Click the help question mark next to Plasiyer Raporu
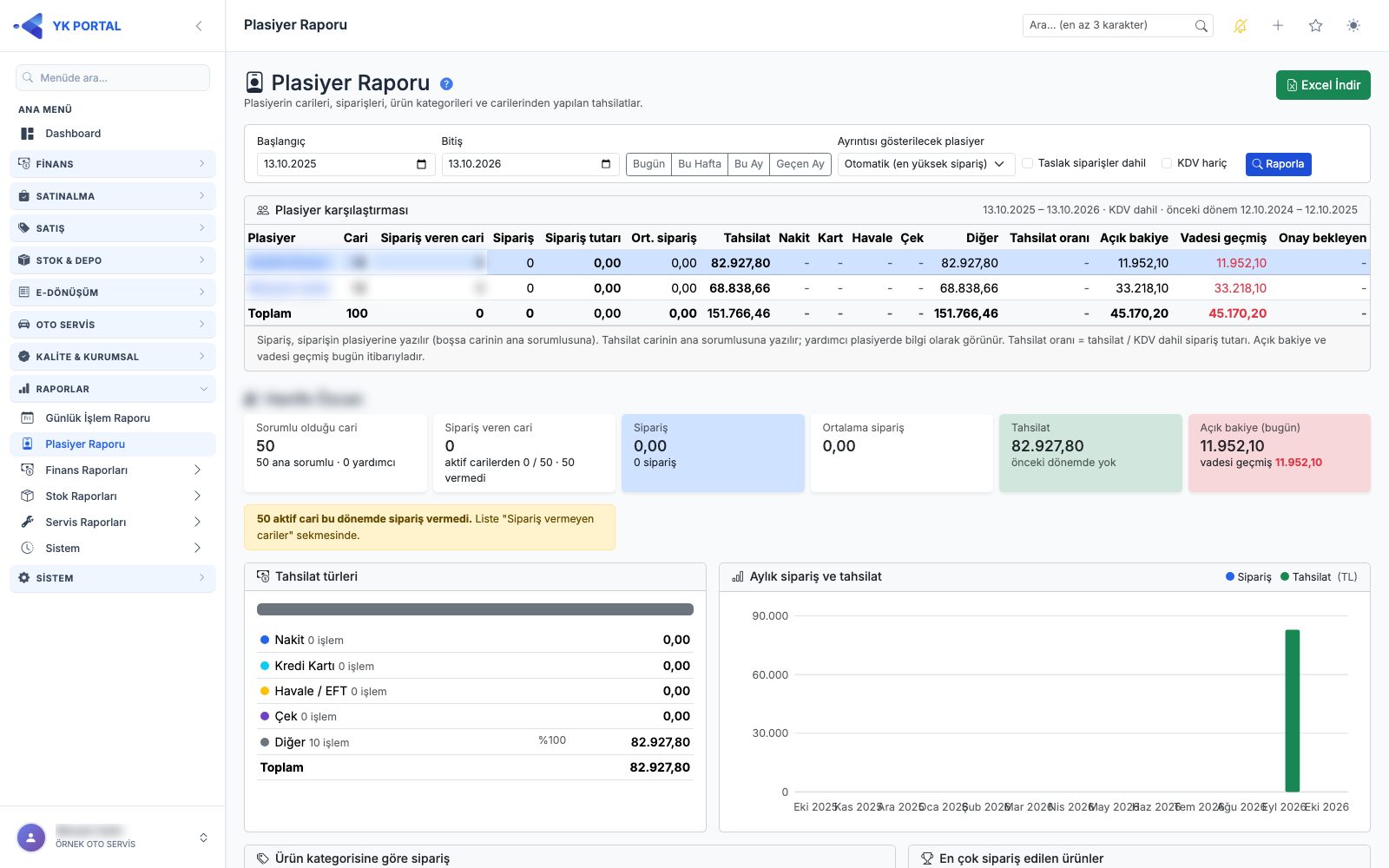Image resolution: width=1389 pixels, height=868 pixels. pos(446,84)
